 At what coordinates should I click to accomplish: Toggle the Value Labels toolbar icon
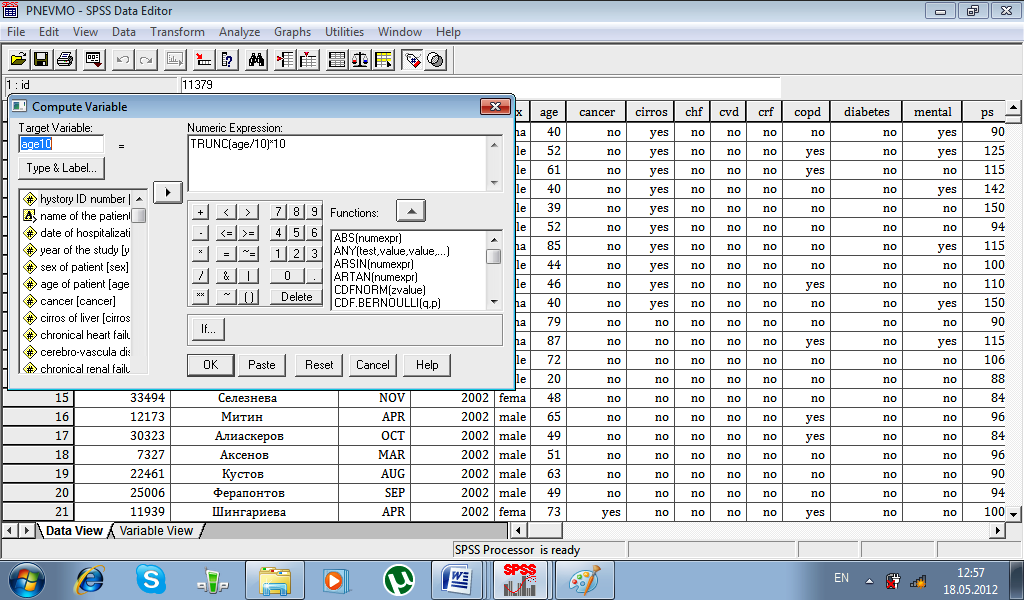point(412,60)
